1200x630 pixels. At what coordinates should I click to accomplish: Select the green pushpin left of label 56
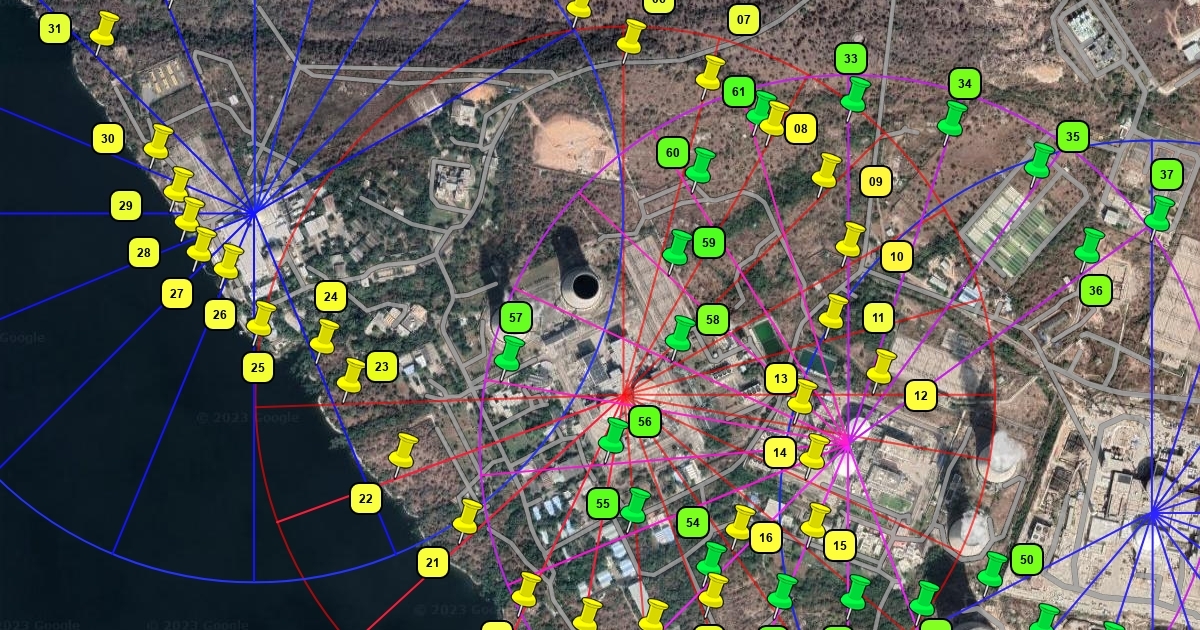point(613,435)
